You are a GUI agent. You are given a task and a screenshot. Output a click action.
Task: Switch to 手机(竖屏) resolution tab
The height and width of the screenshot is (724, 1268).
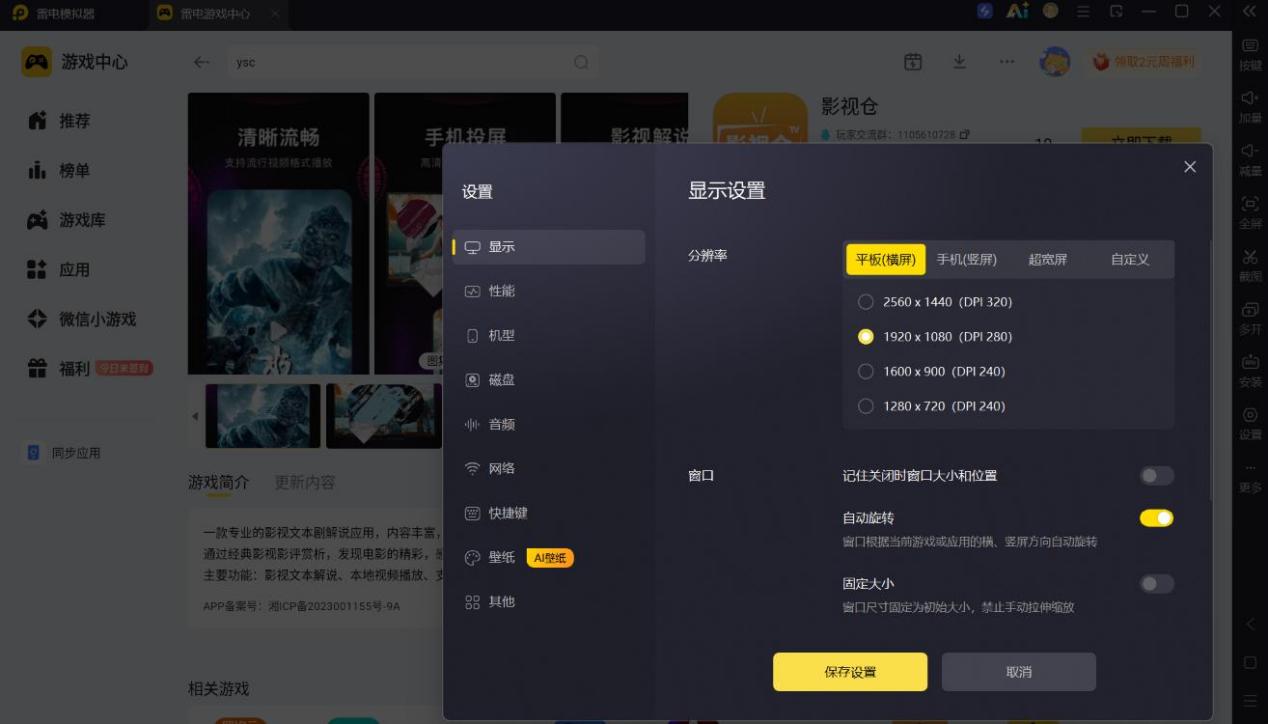967,259
